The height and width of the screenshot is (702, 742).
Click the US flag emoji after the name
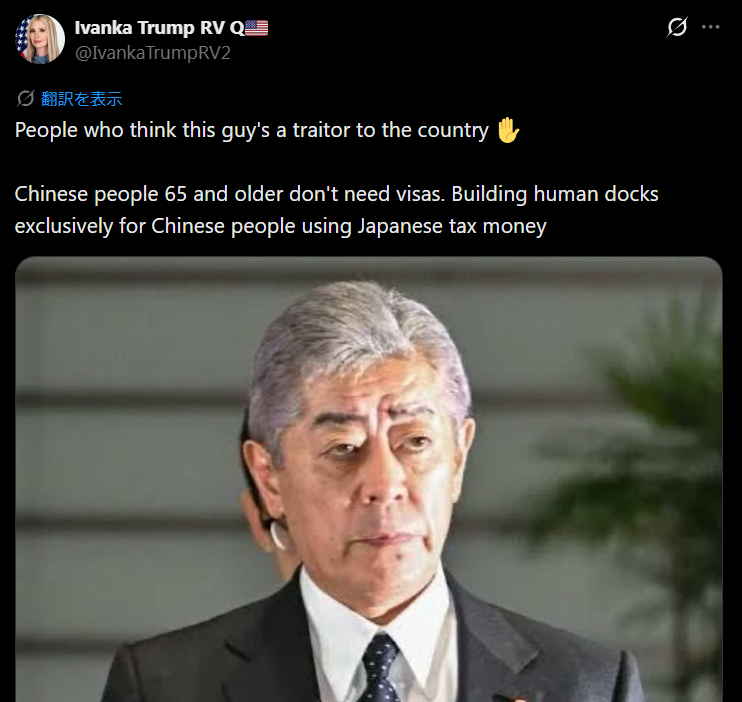256,28
